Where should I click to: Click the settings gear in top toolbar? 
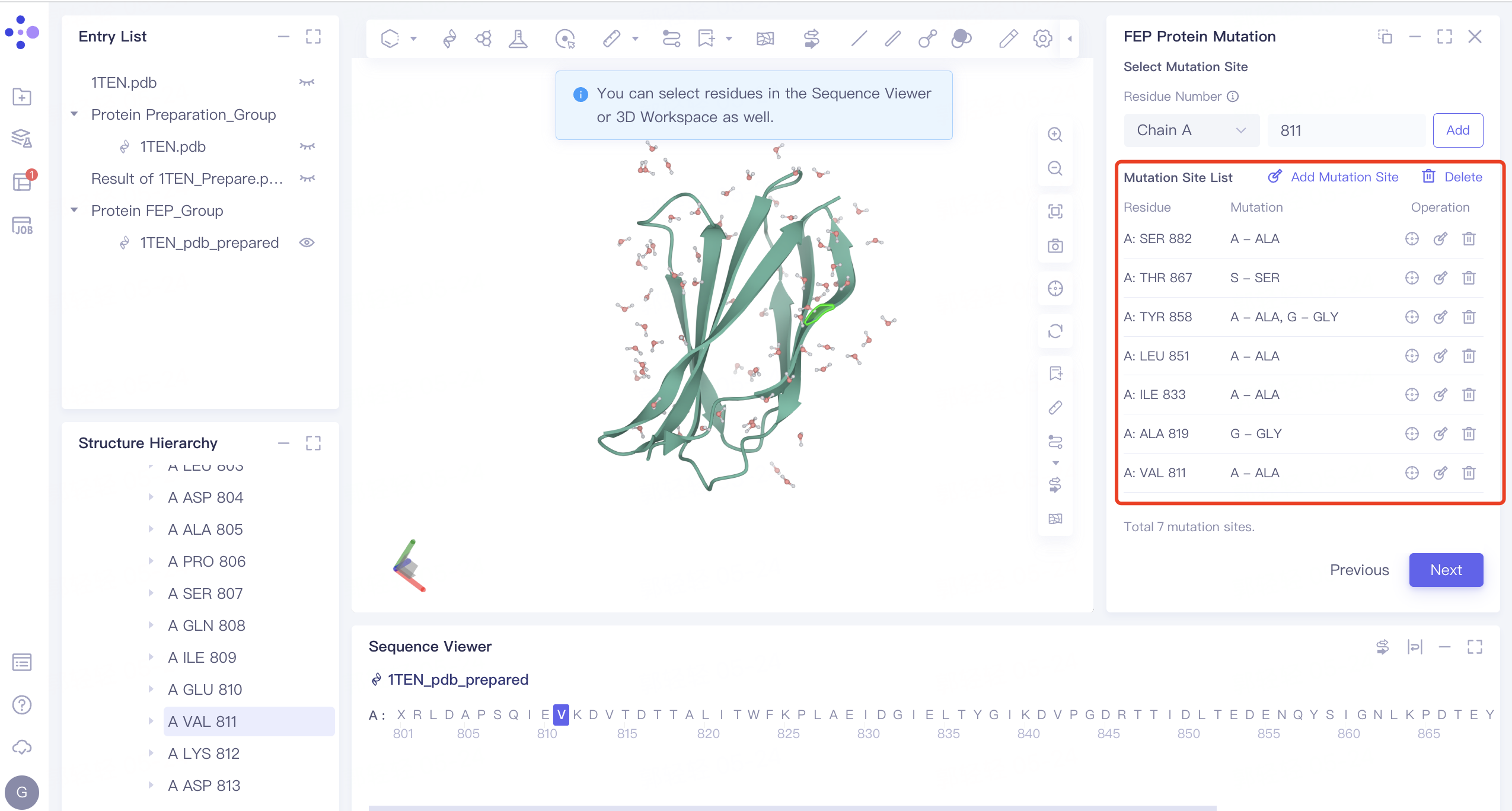click(1042, 39)
